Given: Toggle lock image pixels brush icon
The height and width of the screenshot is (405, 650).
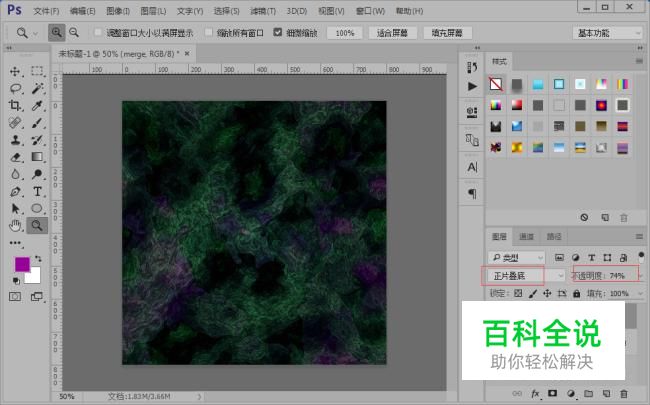Looking at the screenshot, I should [x=533, y=293].
